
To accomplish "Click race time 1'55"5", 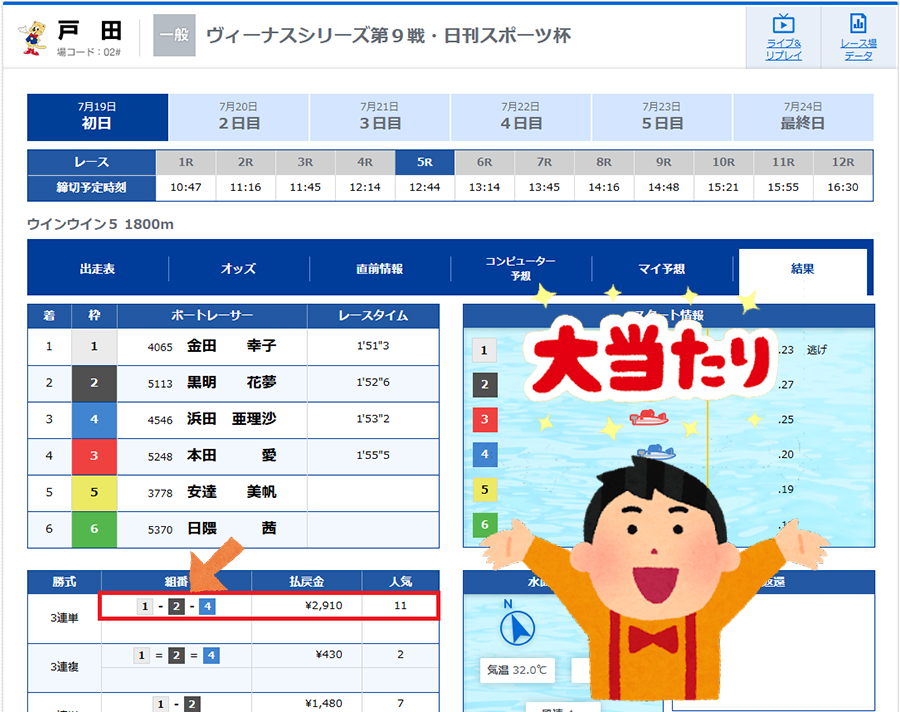I will (373, 455).
